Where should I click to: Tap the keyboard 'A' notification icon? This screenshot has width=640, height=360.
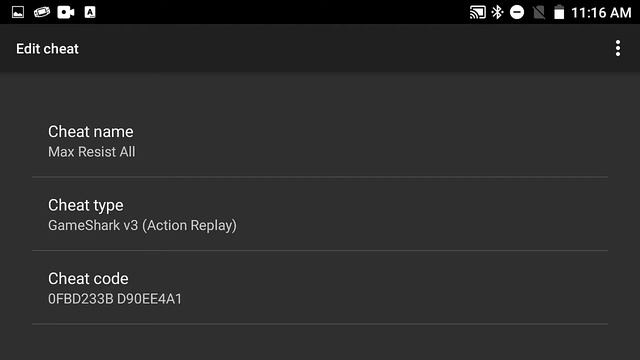[90, 12]
